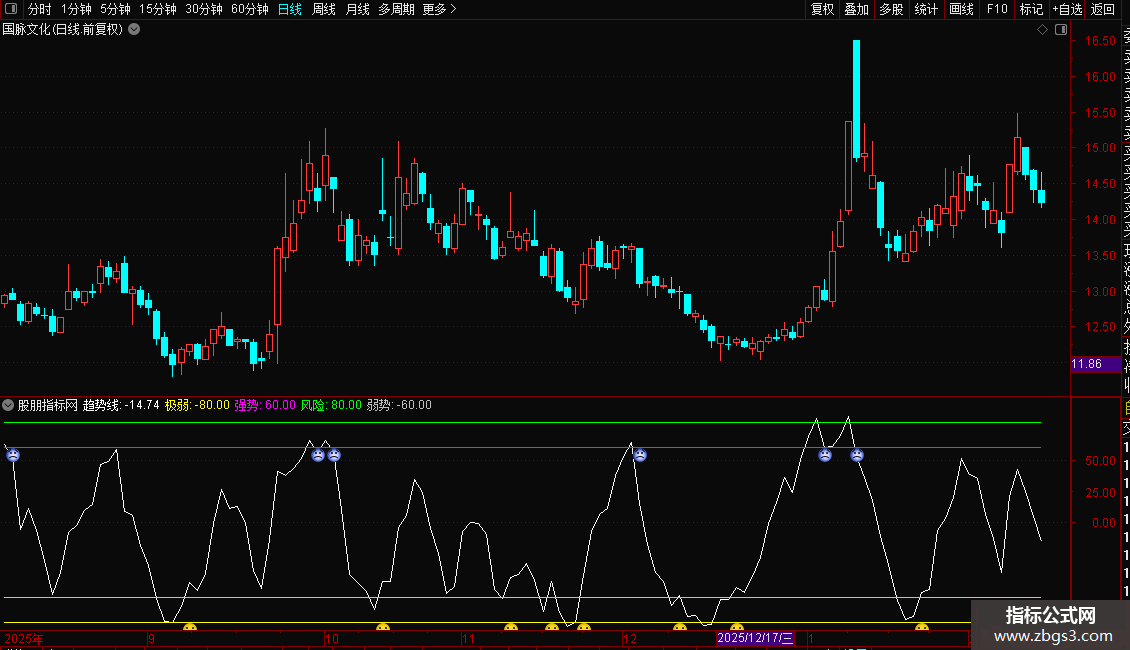
Task: Click the blue sad-face above December
Action: [x=640, y=455]
